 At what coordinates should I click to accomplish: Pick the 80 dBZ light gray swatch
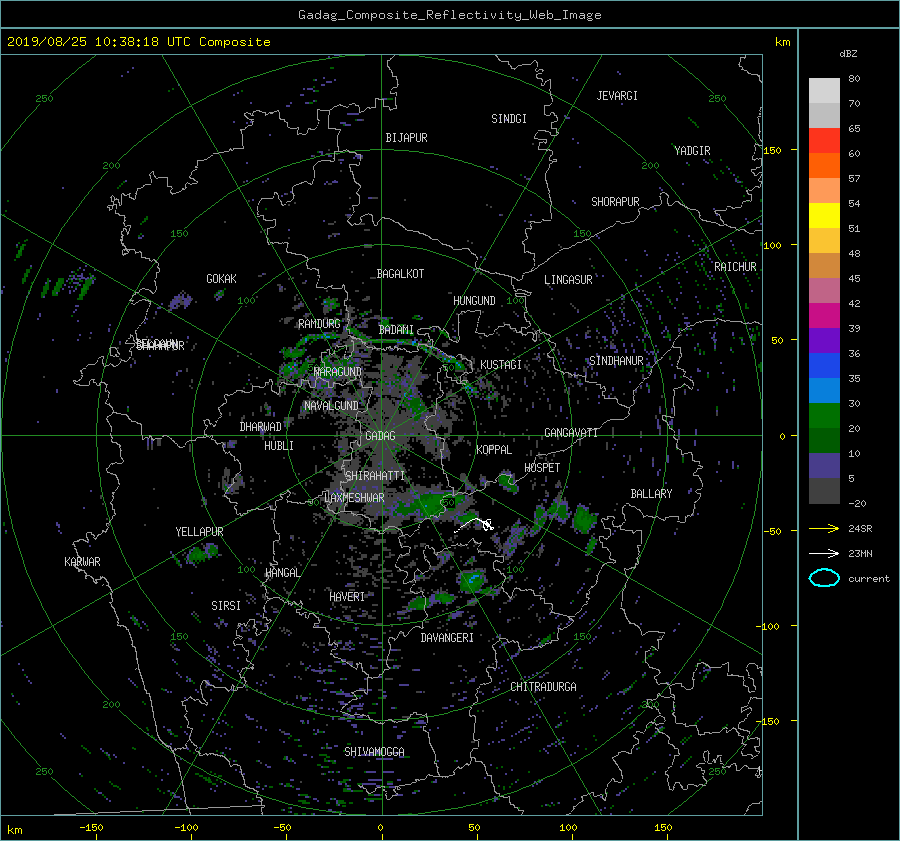[x=824, y=90]
